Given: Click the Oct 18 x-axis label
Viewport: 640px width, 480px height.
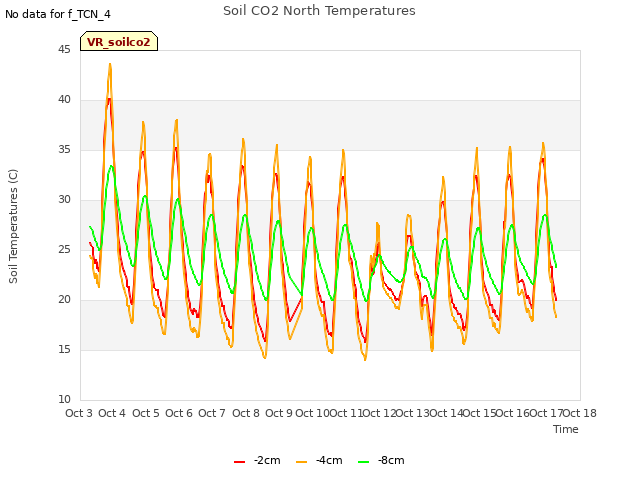Looking at the screenshot, I should point(580,413).
